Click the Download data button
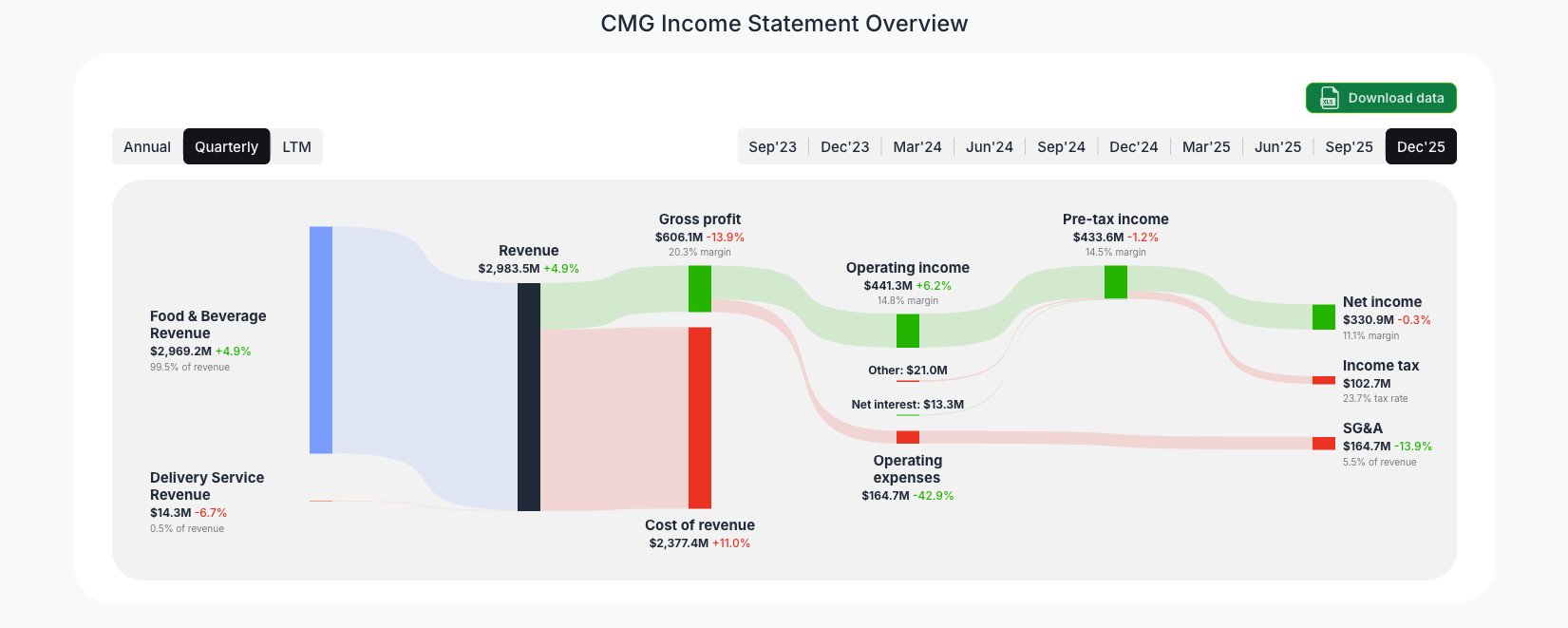 click(1381, 98)
